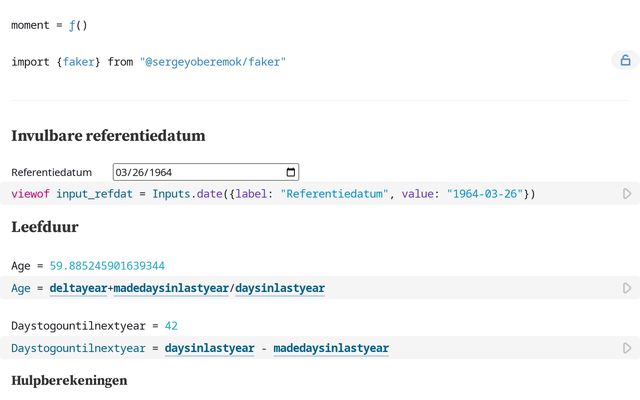The image size is (640, 400).
Task: Run the viewof input_refdat cell
Action: point(627,194)
